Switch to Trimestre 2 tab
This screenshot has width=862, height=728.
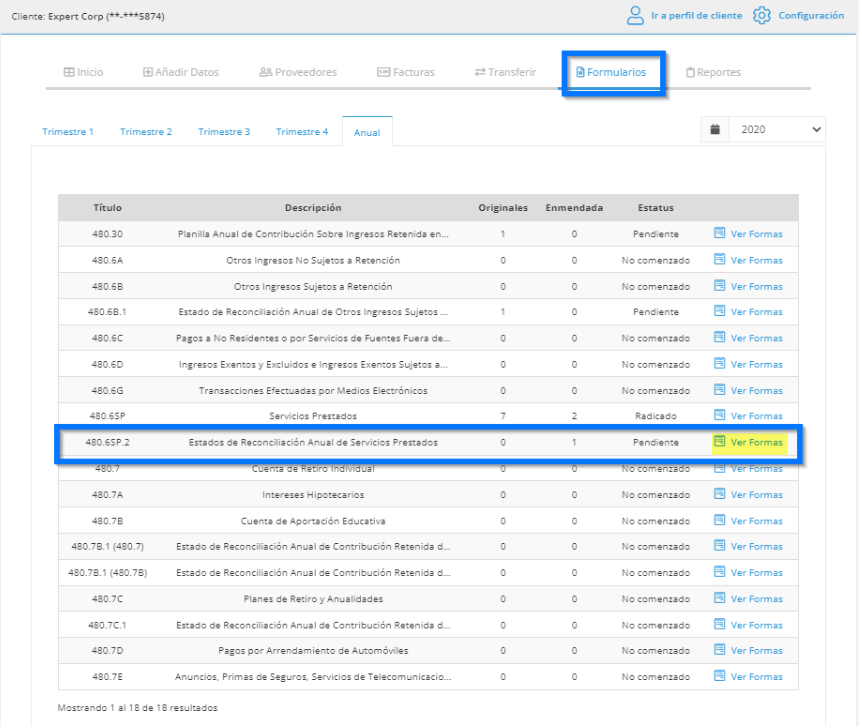[x=146, y=132]
